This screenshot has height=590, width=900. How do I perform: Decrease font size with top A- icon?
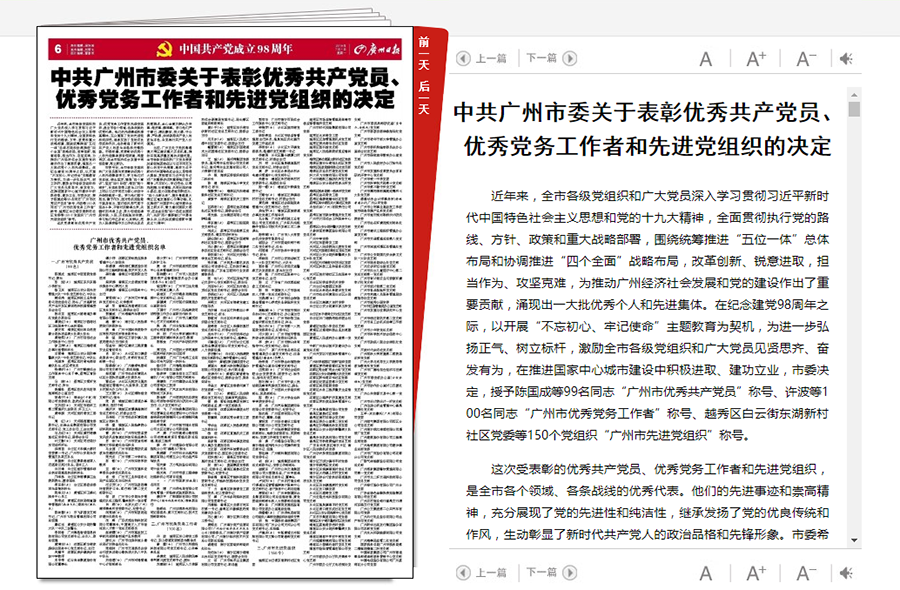pos(806,59)
